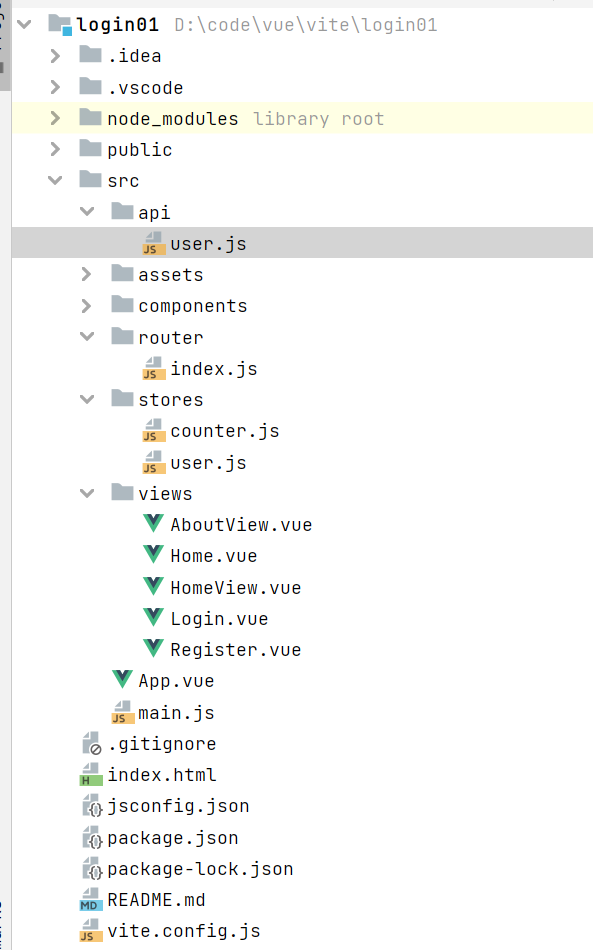The width and height of the screenshot is (593, 950).
Task: Click the node_modules folder icon
Action: pyautogui.click(x=90, y=117)
